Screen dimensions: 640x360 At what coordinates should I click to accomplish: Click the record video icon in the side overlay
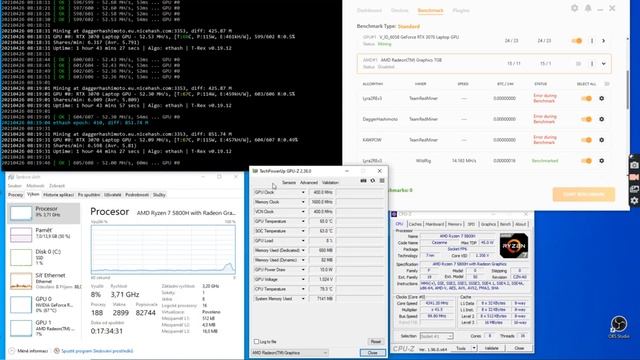[634, 177]
